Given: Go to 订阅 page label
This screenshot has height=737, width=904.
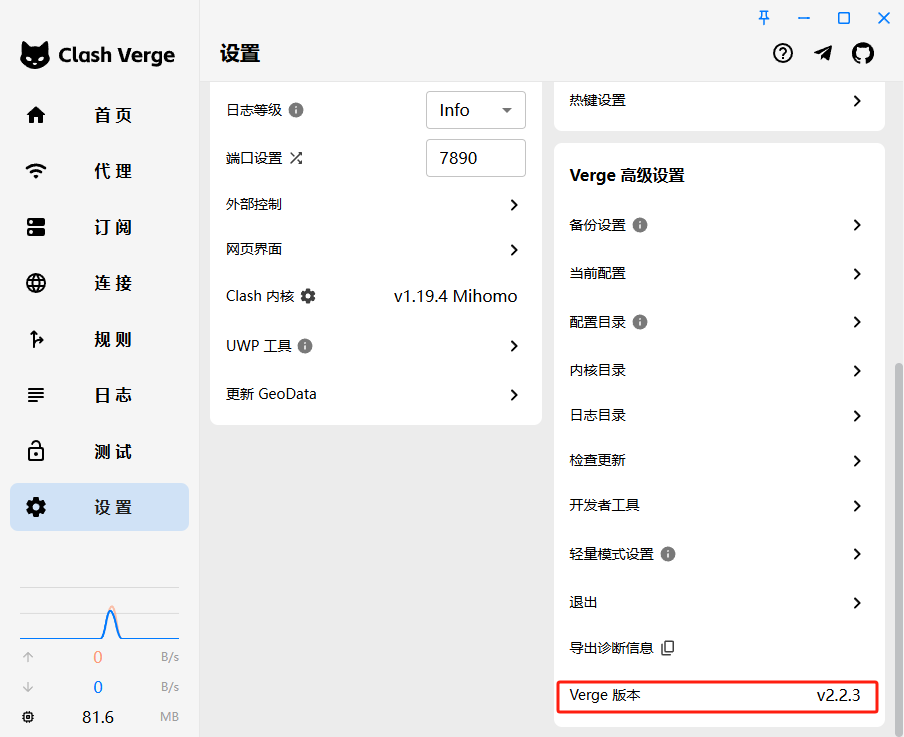Looking at the screenshot, I should (113, 227).
